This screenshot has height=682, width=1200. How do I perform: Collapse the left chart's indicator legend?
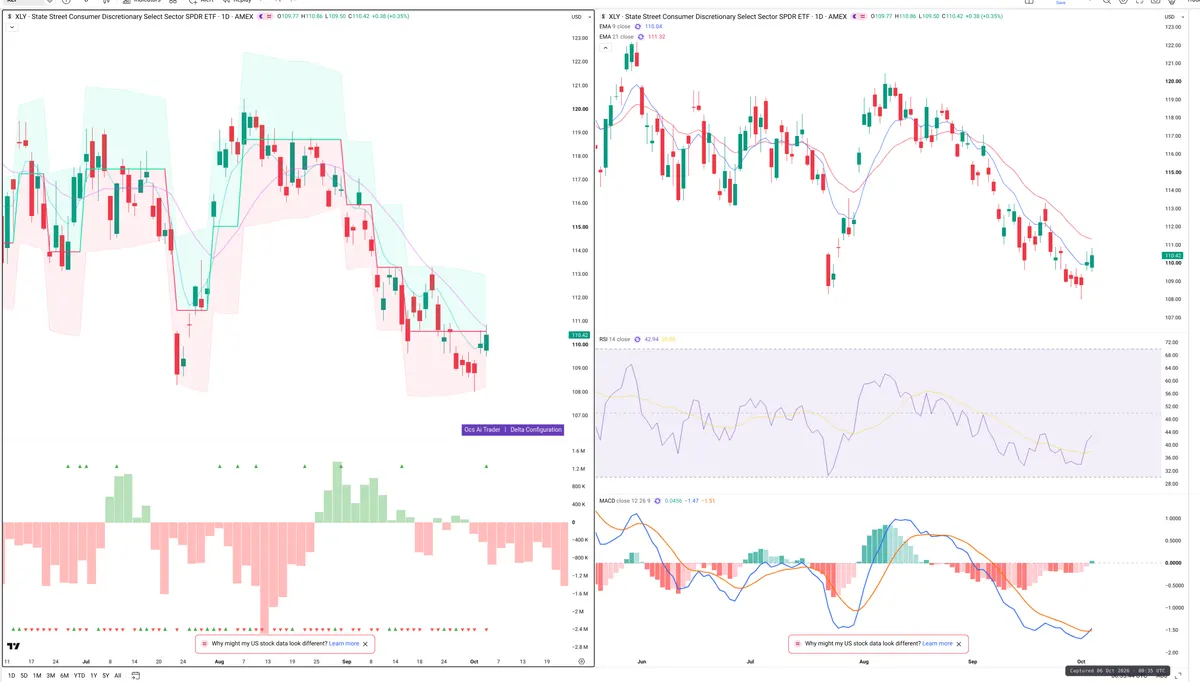click(x=11, y=28)
